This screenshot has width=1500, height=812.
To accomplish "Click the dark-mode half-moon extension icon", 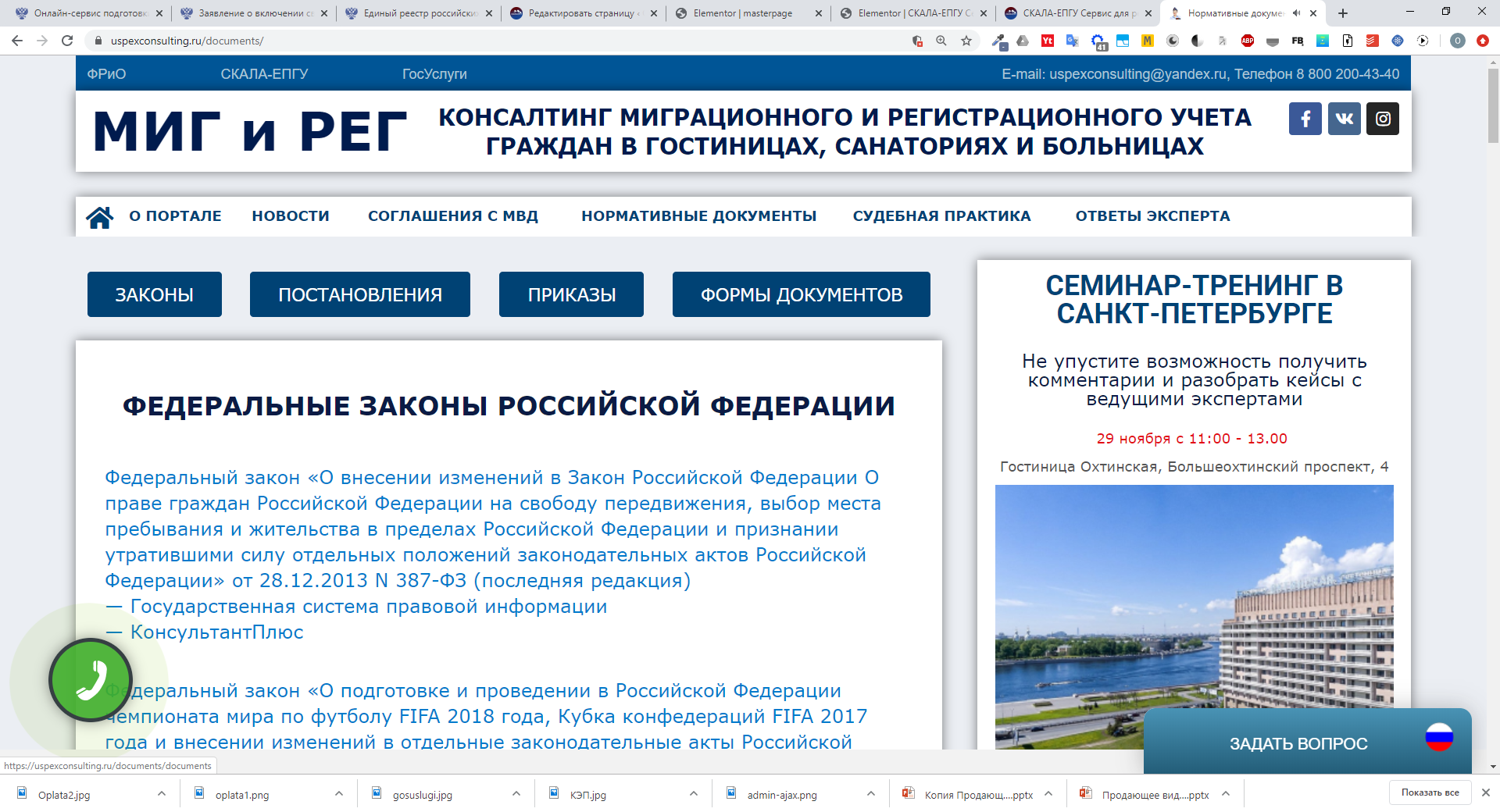I will (1198, 41).
